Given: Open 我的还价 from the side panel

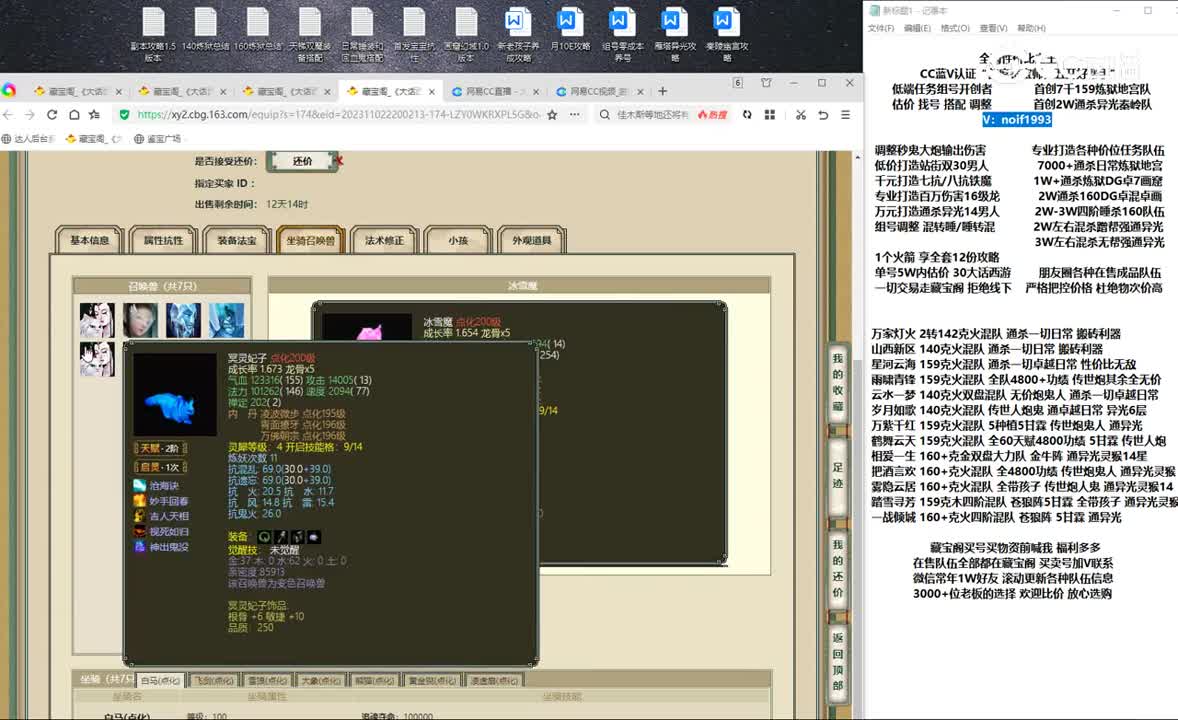Looking at the screenshot, I should click(838, 568).
